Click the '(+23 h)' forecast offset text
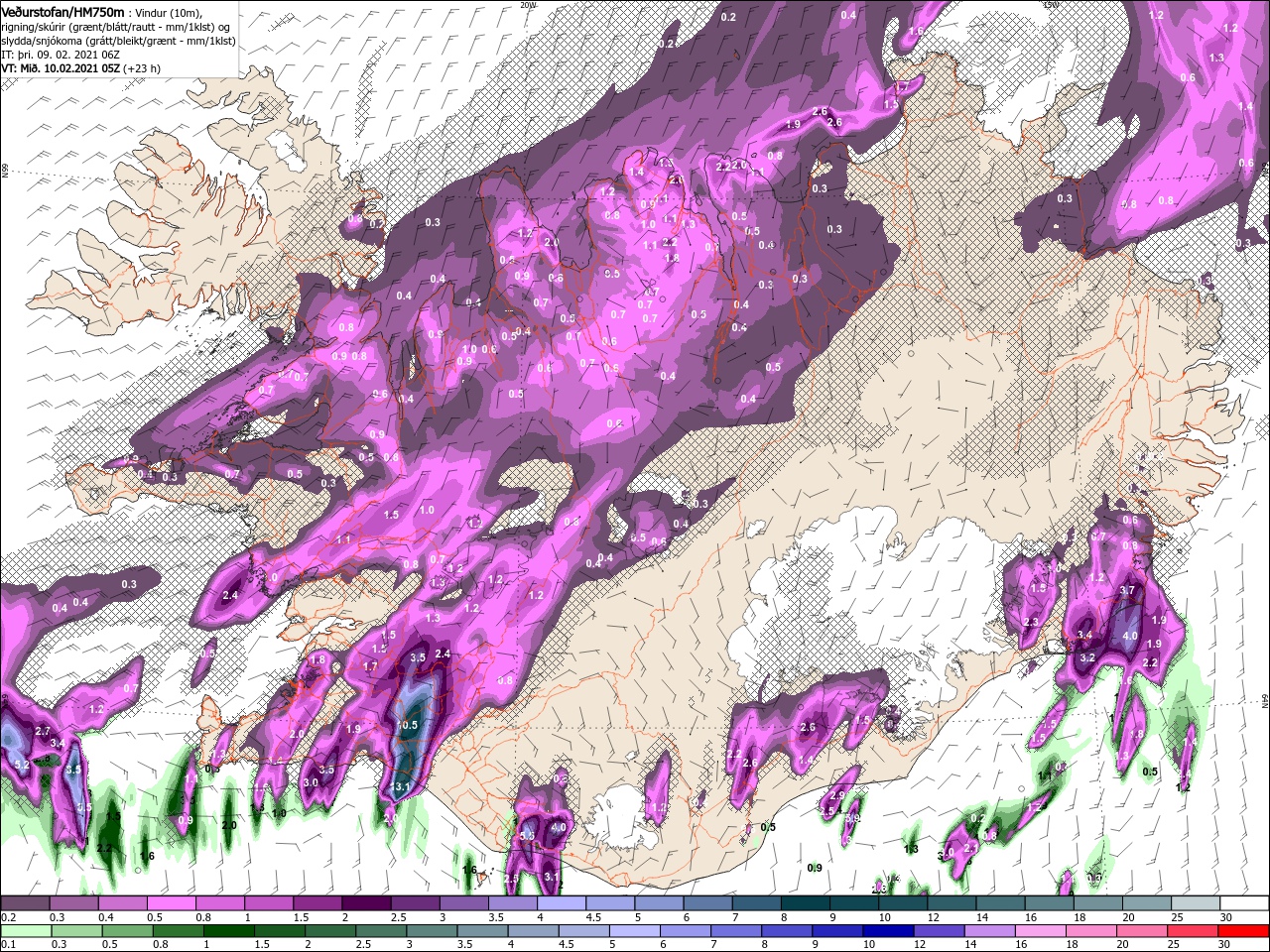Viewport: 1270px width, 952px height. (142, 68)
